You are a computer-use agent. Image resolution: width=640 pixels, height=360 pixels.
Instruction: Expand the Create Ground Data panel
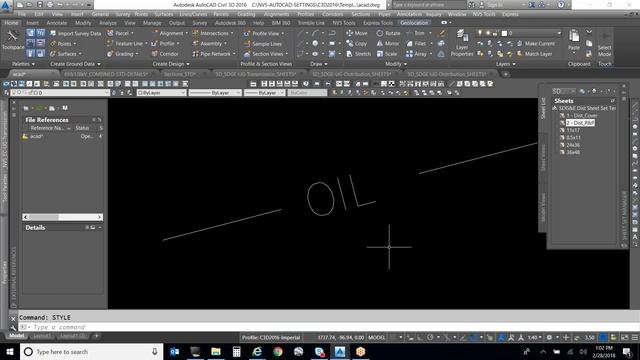[x=75, y=64]
